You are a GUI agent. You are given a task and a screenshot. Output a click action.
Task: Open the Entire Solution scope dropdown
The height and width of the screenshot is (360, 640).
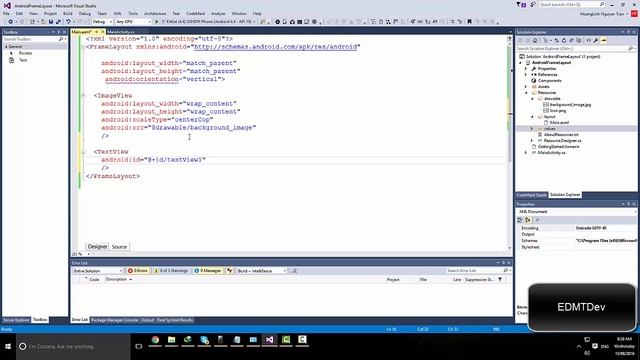click(x=98, y=271)
